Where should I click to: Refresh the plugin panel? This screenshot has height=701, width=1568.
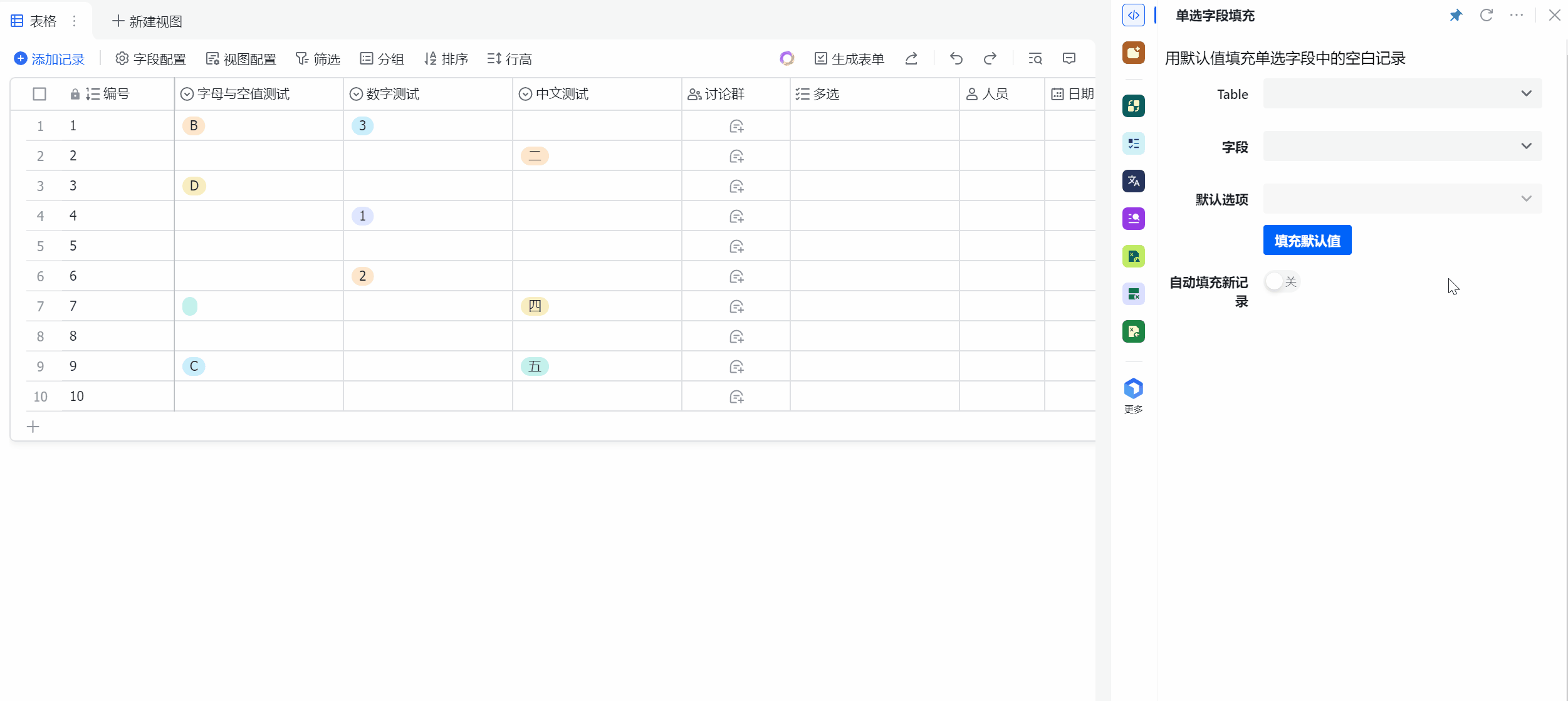click(x=1486, y=15)
